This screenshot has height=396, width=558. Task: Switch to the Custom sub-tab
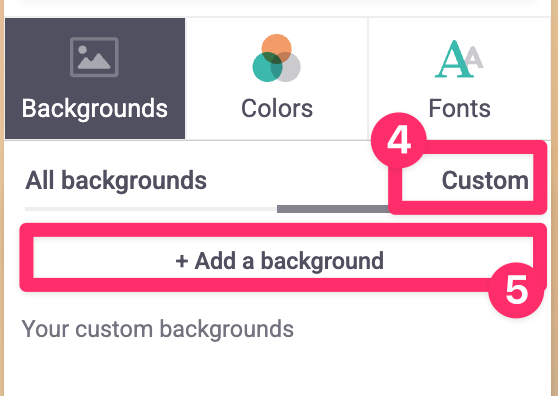[x=485, y=180]
